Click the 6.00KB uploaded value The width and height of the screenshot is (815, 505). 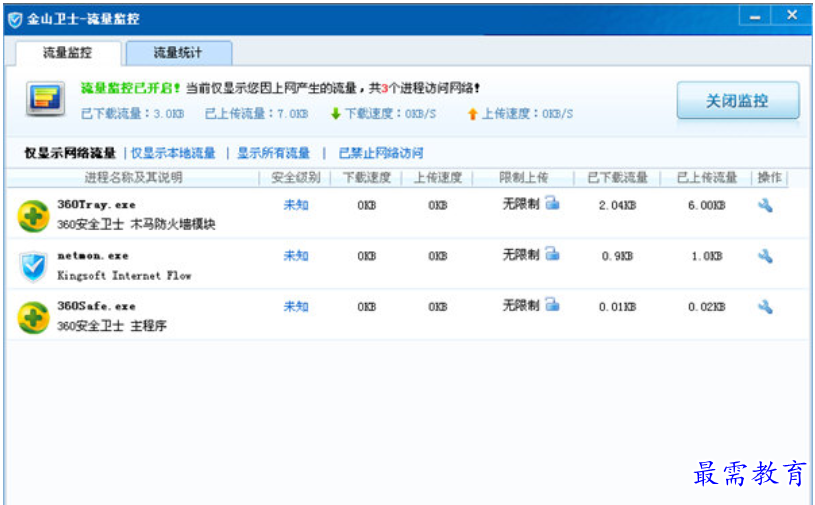point(706,205)
